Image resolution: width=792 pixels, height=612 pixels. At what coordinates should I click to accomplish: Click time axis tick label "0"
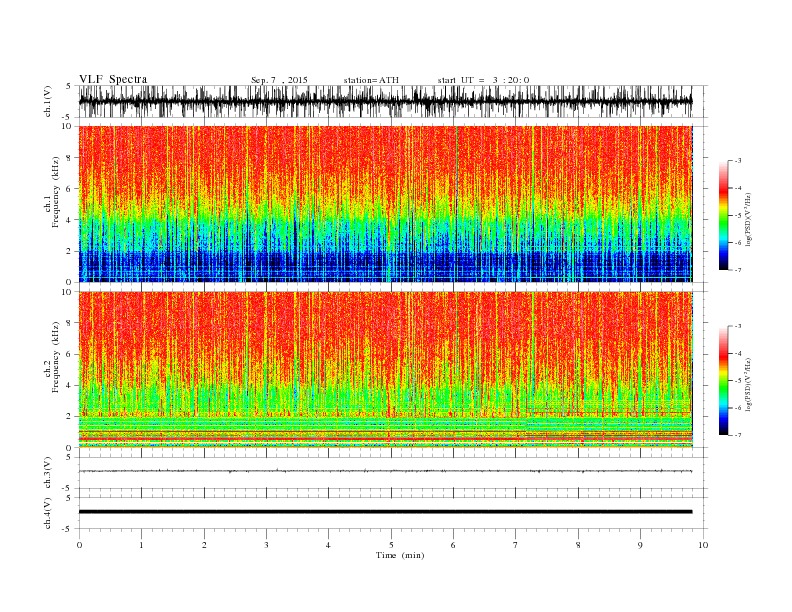(x=79, y=545)
